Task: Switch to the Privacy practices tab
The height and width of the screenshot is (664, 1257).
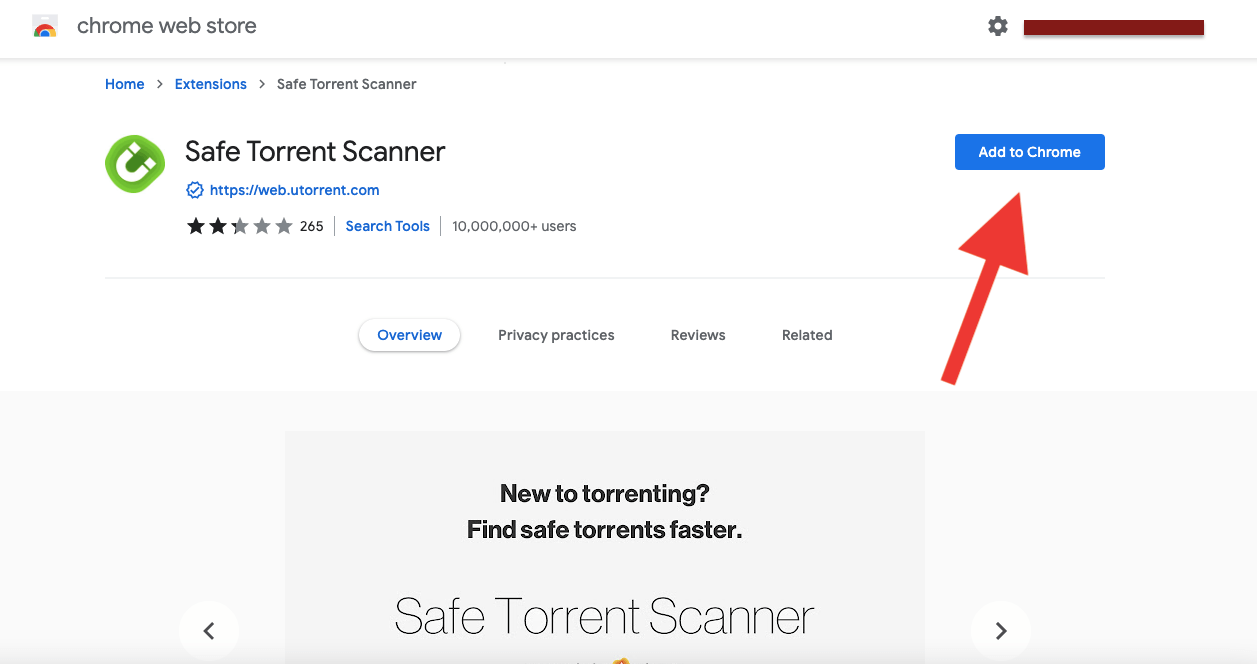Action: [556, 335]
